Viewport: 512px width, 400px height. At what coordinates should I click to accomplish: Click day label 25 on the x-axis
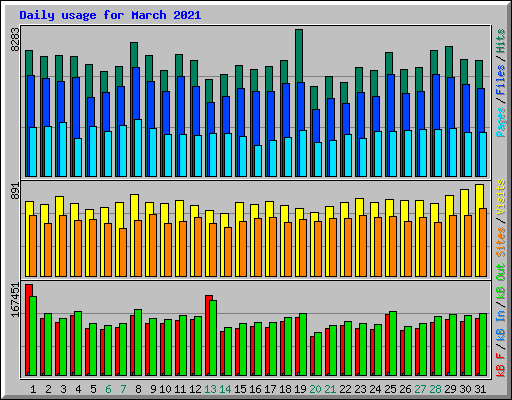390,389
